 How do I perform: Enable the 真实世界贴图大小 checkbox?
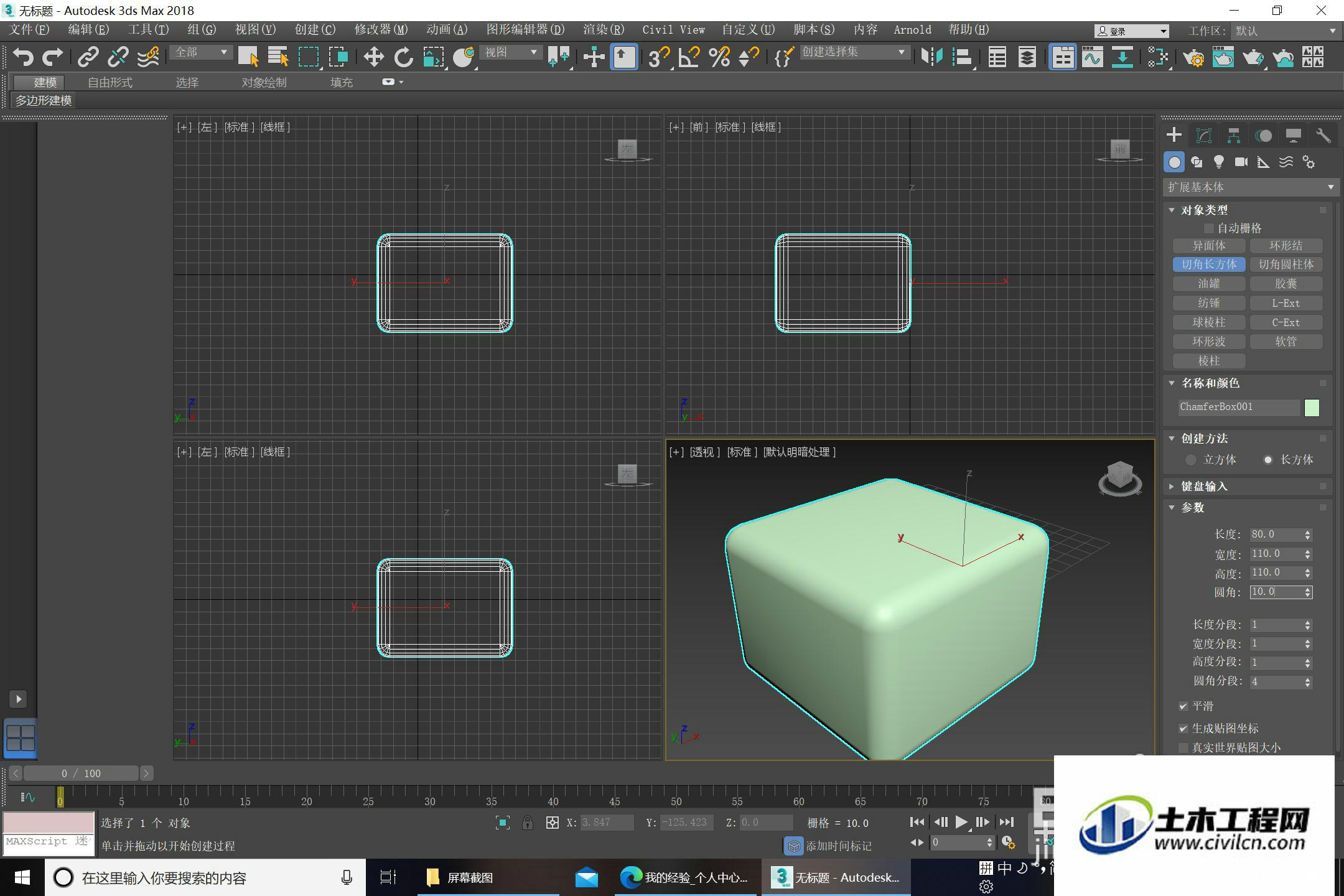click(x=1183, y=747)
